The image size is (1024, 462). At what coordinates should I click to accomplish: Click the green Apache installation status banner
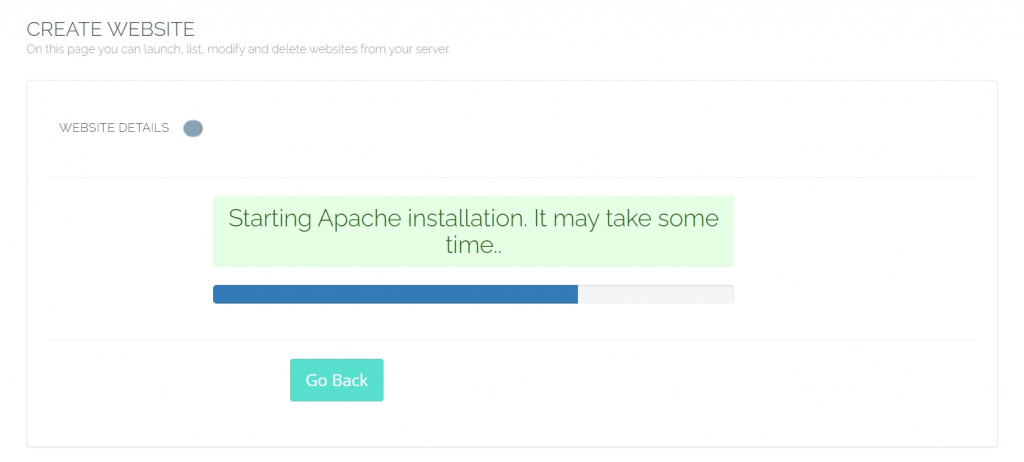tap(473, 231)
